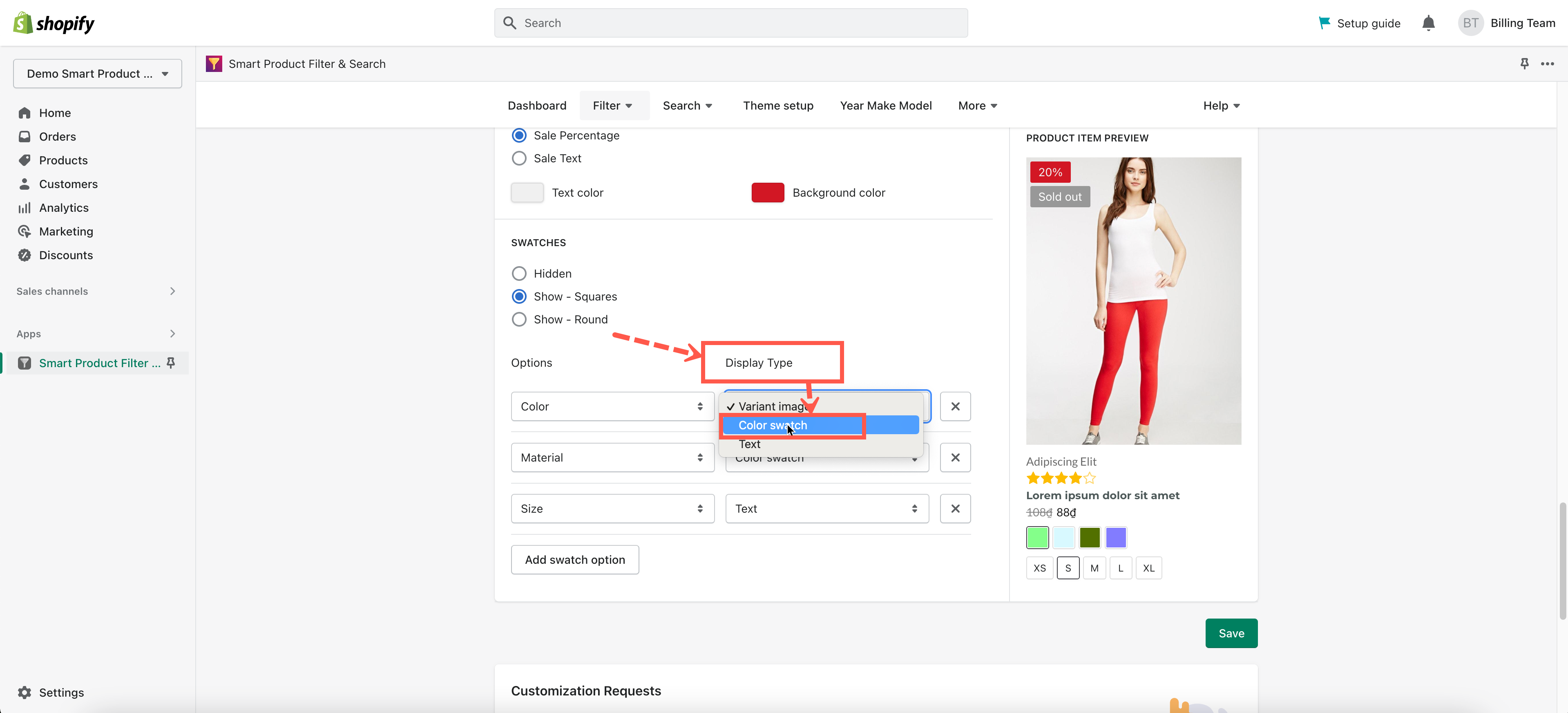Switch to the Theme setup tab
Image resolution: width=1568 pixels, height=713 pixels.
[778, 105]
